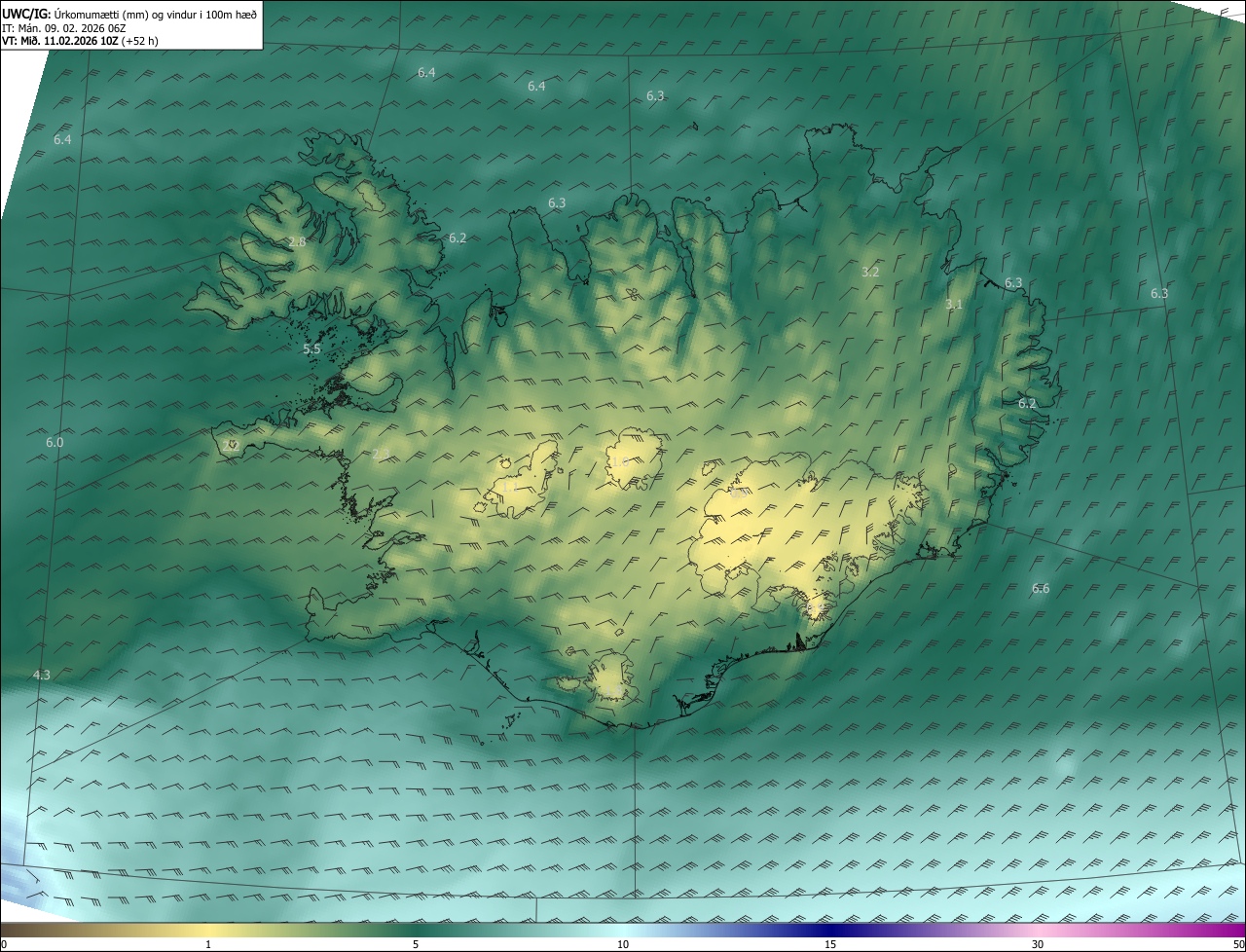
Task: Click the 'UWC/IG: Úrkomumætti (mm)' title line
Action: point(129,15)
